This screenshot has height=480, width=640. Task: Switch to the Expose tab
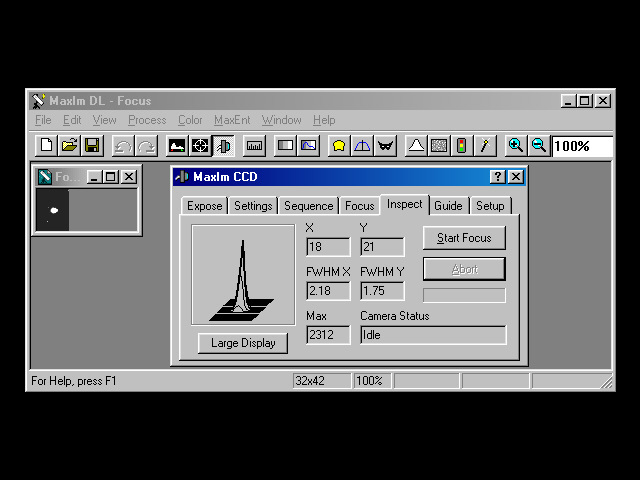click(204, 206)
